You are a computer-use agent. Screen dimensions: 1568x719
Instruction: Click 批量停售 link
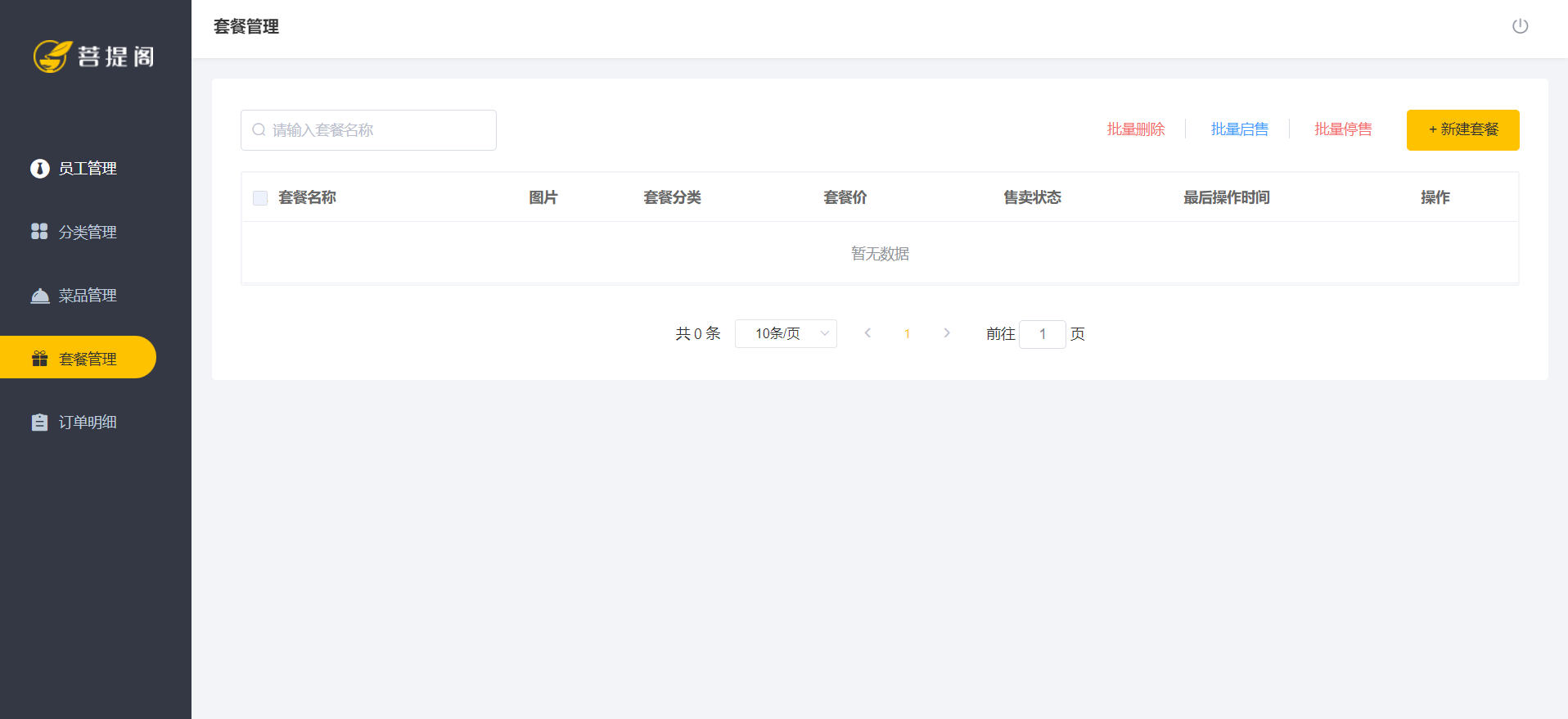pos(1344,129)
